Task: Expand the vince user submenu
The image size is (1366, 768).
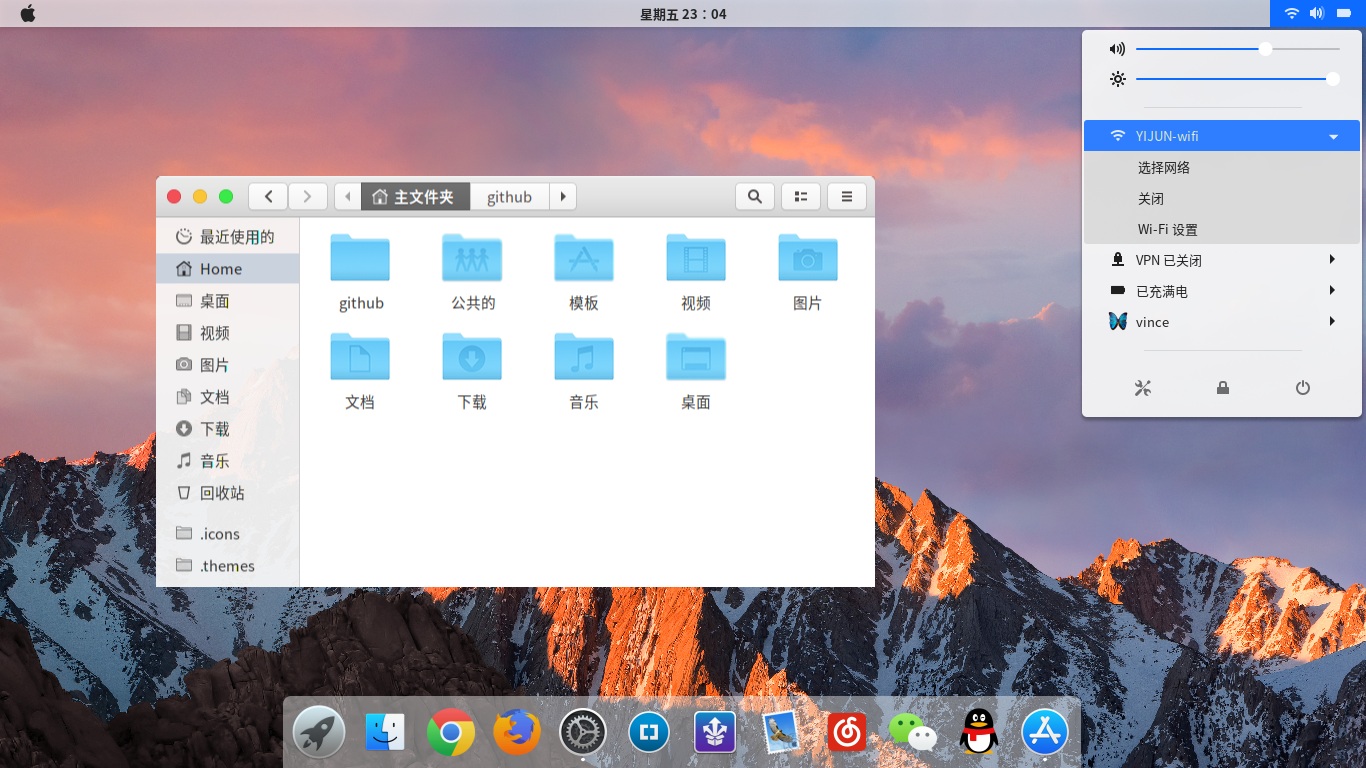Action: 1222,322
